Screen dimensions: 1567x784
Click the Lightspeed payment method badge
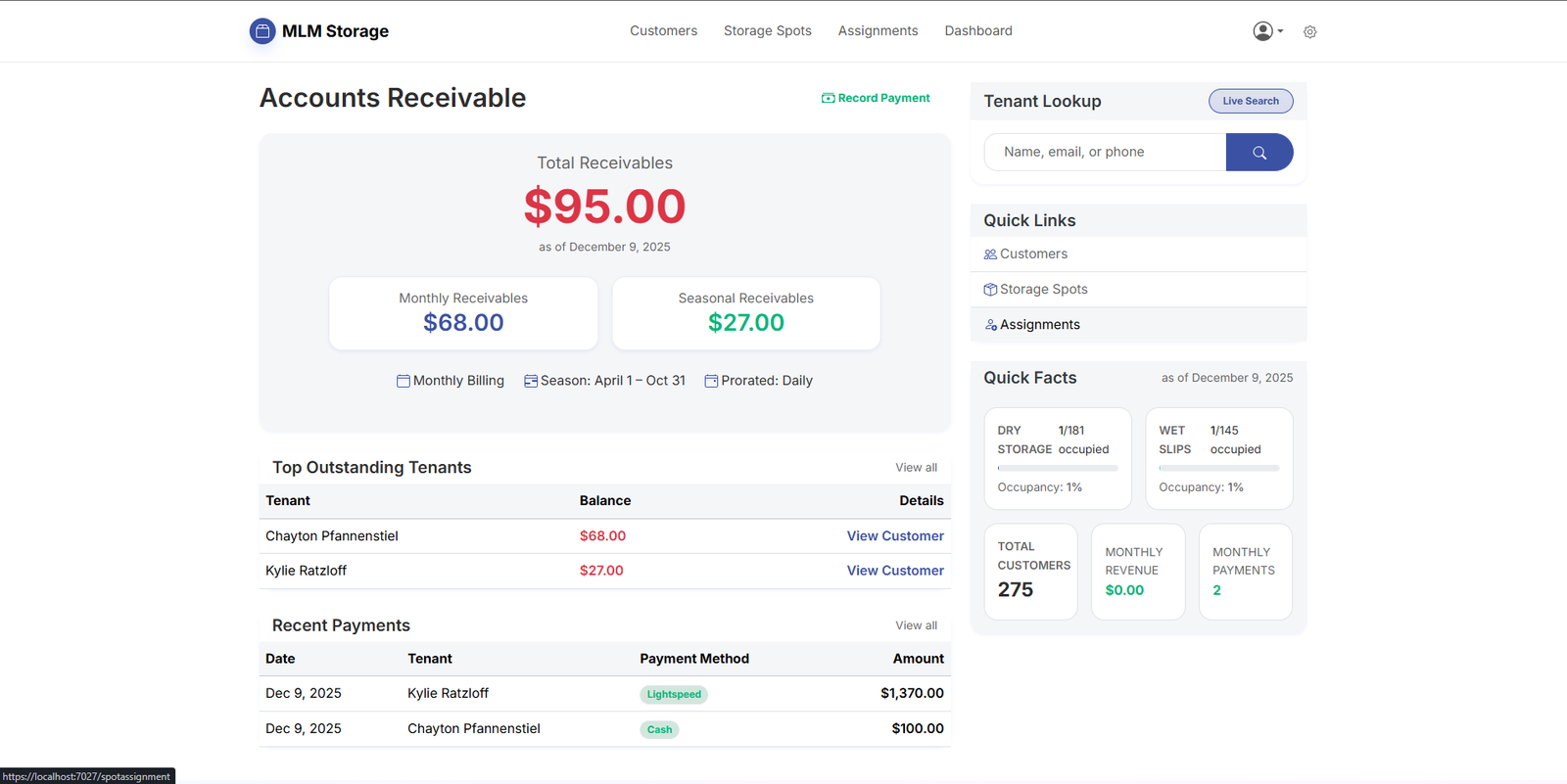[674, 695]
